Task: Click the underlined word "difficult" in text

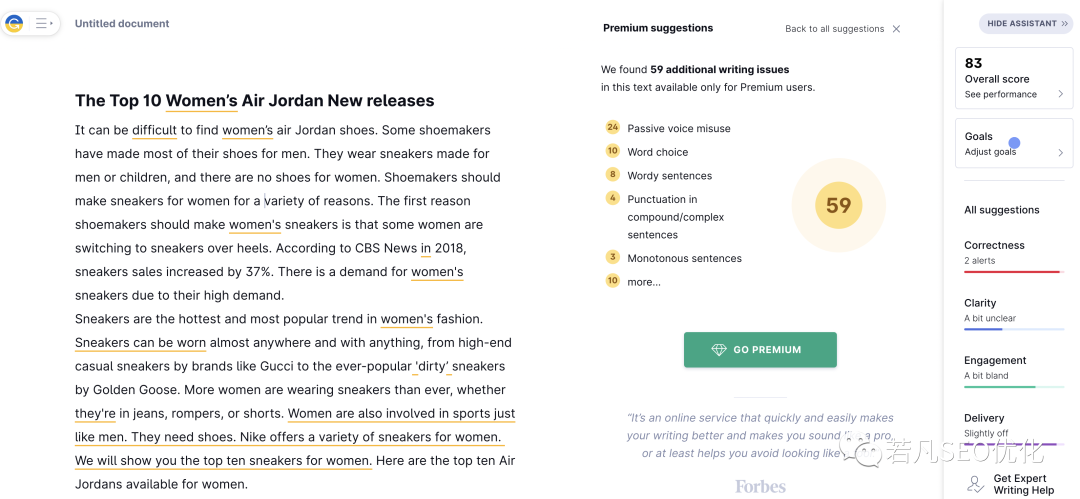Action: 154,130
